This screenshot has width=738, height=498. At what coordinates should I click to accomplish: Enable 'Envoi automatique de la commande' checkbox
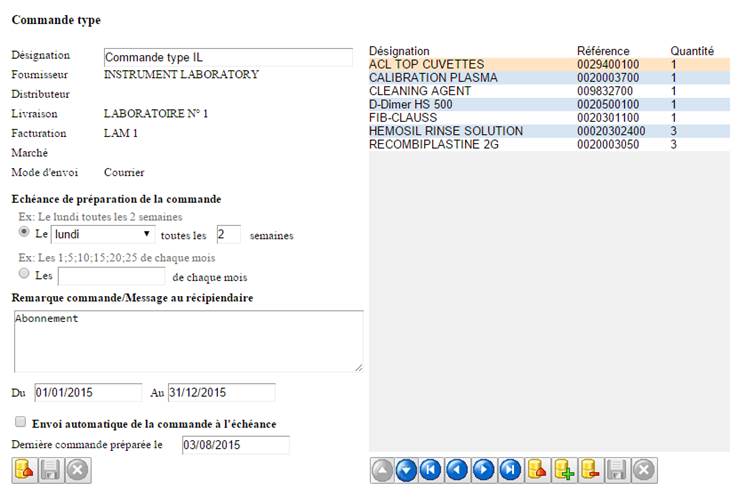[x=20, y=421]
